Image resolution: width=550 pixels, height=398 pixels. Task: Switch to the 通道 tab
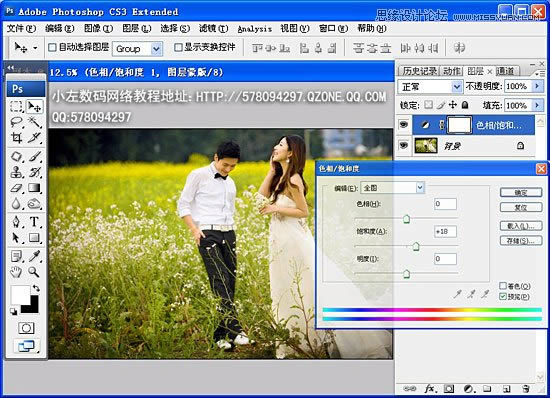click(x=505, y=71)
